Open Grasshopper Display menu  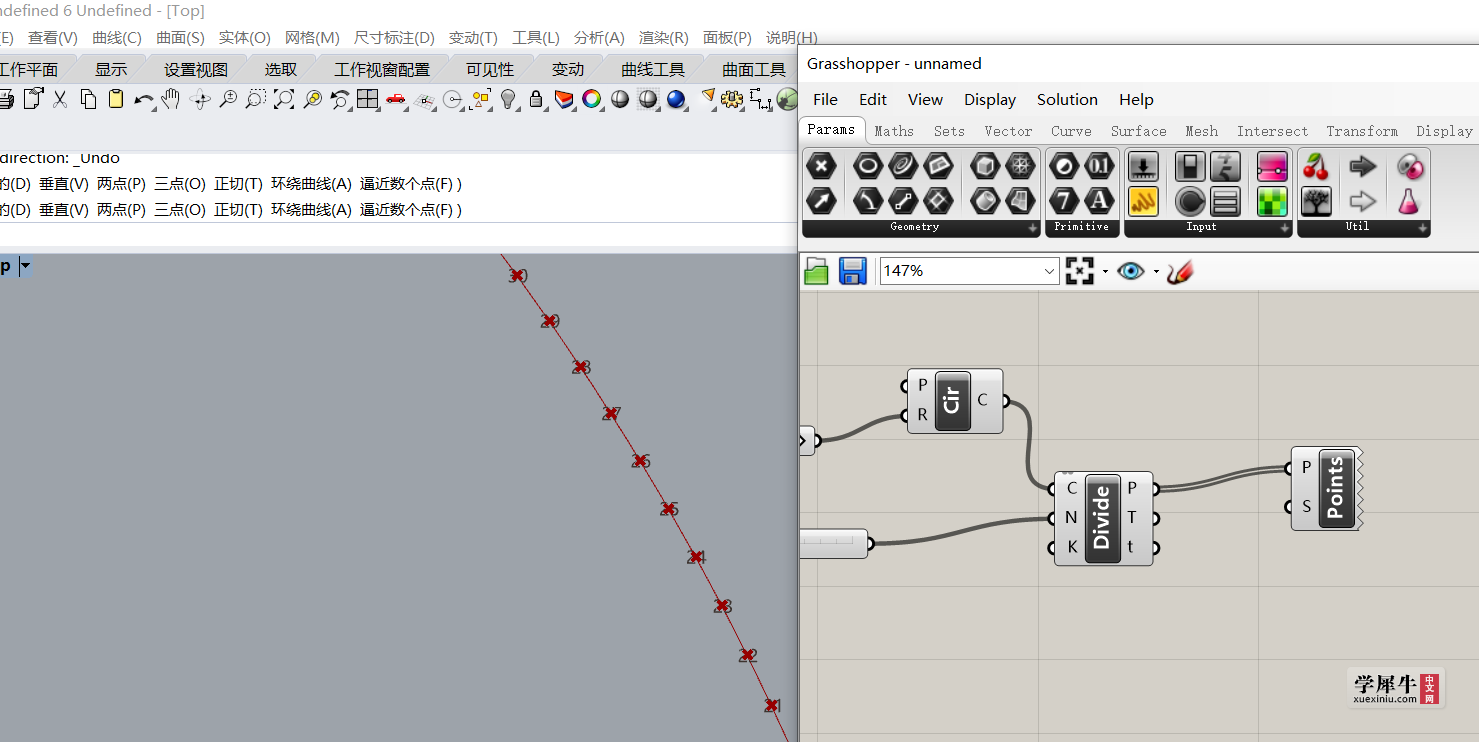tap(990, 99)
